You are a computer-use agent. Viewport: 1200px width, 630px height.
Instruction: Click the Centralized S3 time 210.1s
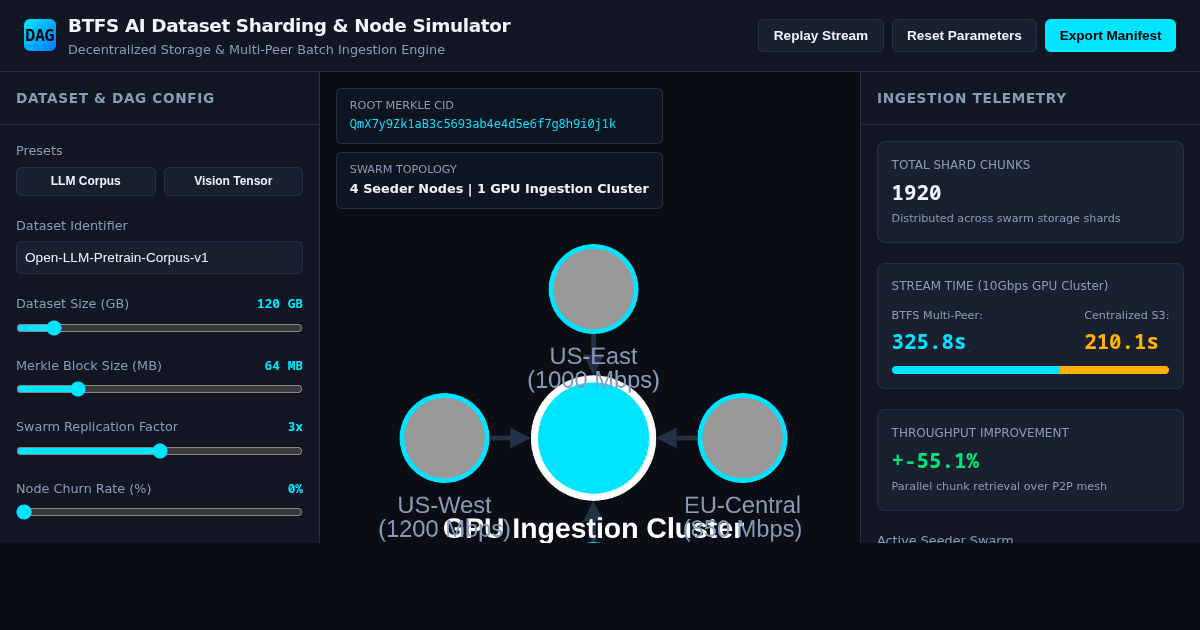[1121, 342]
